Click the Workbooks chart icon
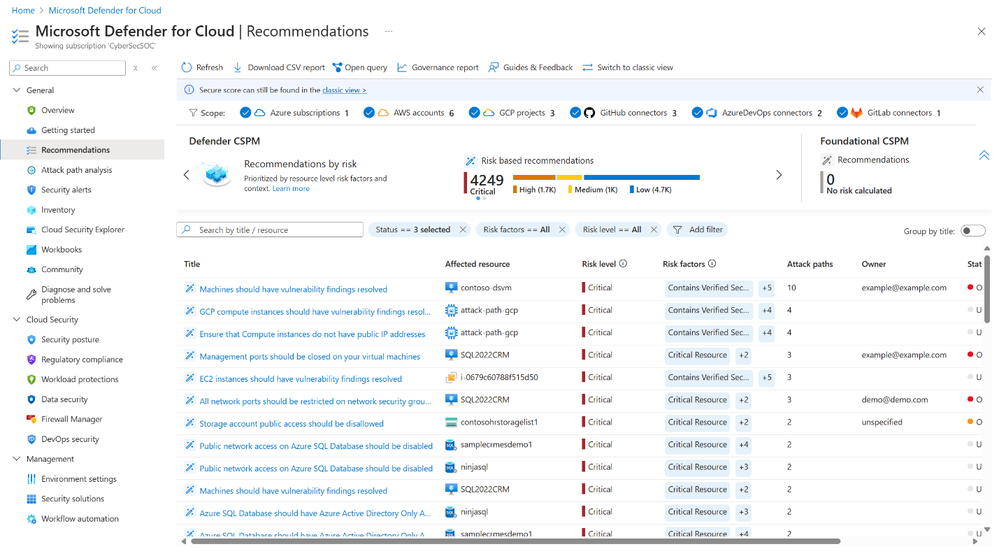 pyautogui.click(x=31, y=250)
